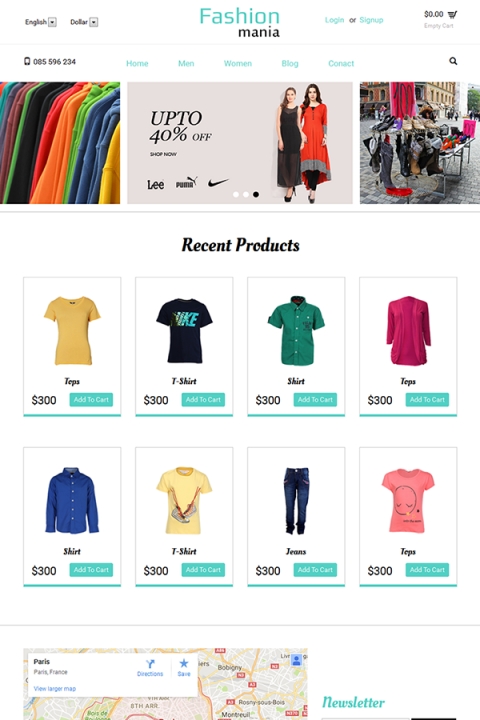Click the Puma logo in banner
Viewport: 480px width, 720px height.
coord(186,183)
